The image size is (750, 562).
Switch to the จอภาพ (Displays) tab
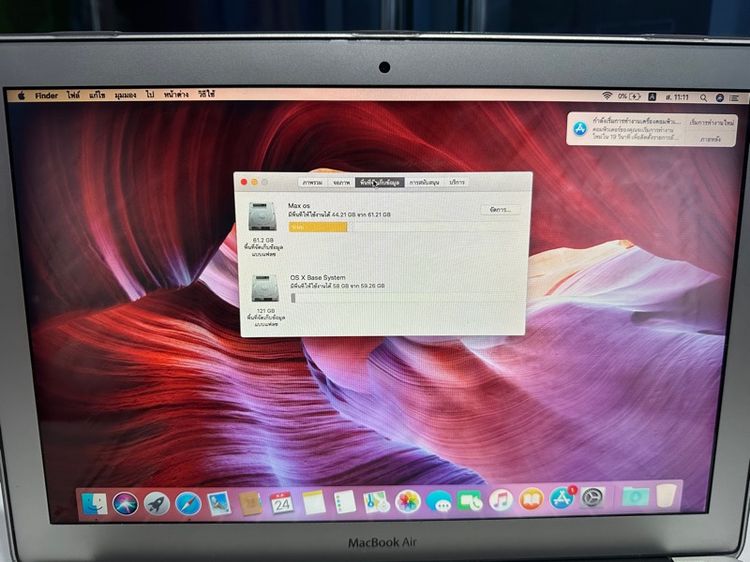[341, 183]
